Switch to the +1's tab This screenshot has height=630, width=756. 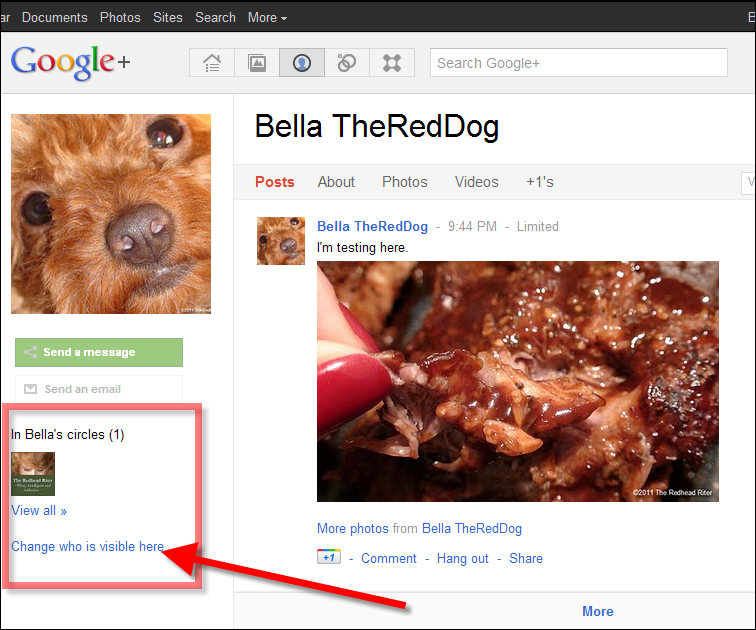[540, 182]
